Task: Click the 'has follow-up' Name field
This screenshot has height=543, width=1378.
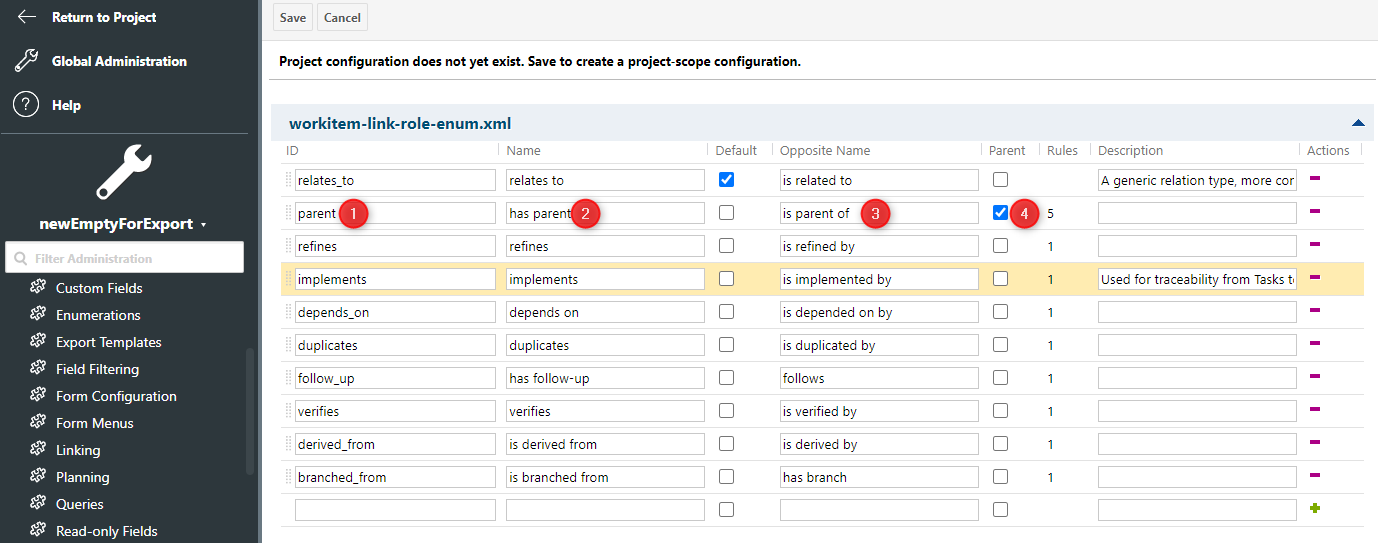Action: [605, 378]
